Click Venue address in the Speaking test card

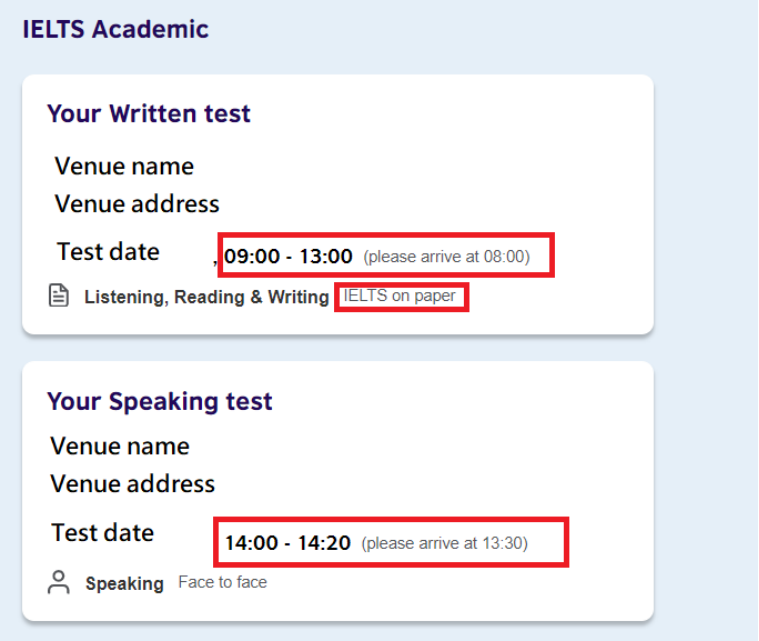(x=133, y=484)
